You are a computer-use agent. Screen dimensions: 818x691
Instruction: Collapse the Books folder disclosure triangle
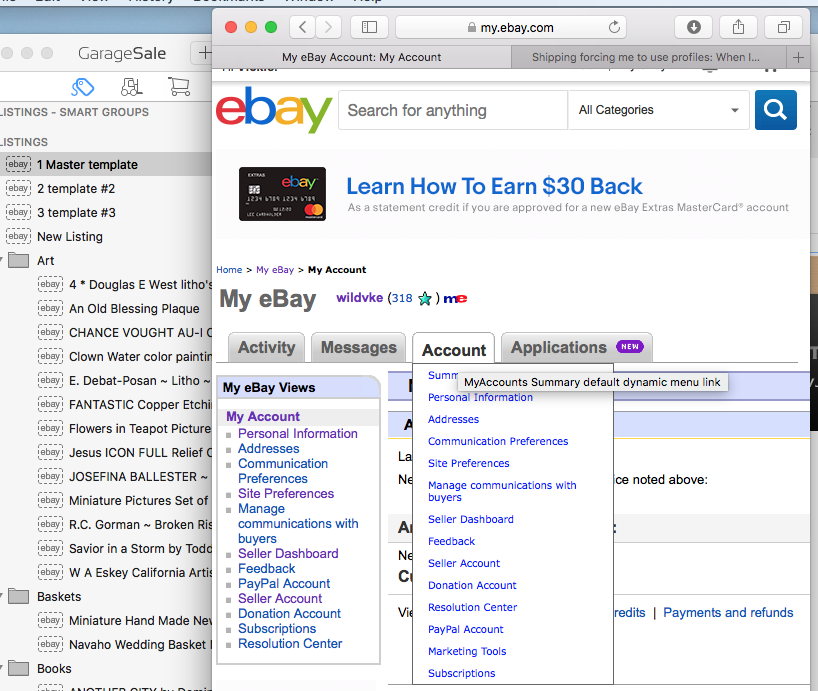point(2,668)
